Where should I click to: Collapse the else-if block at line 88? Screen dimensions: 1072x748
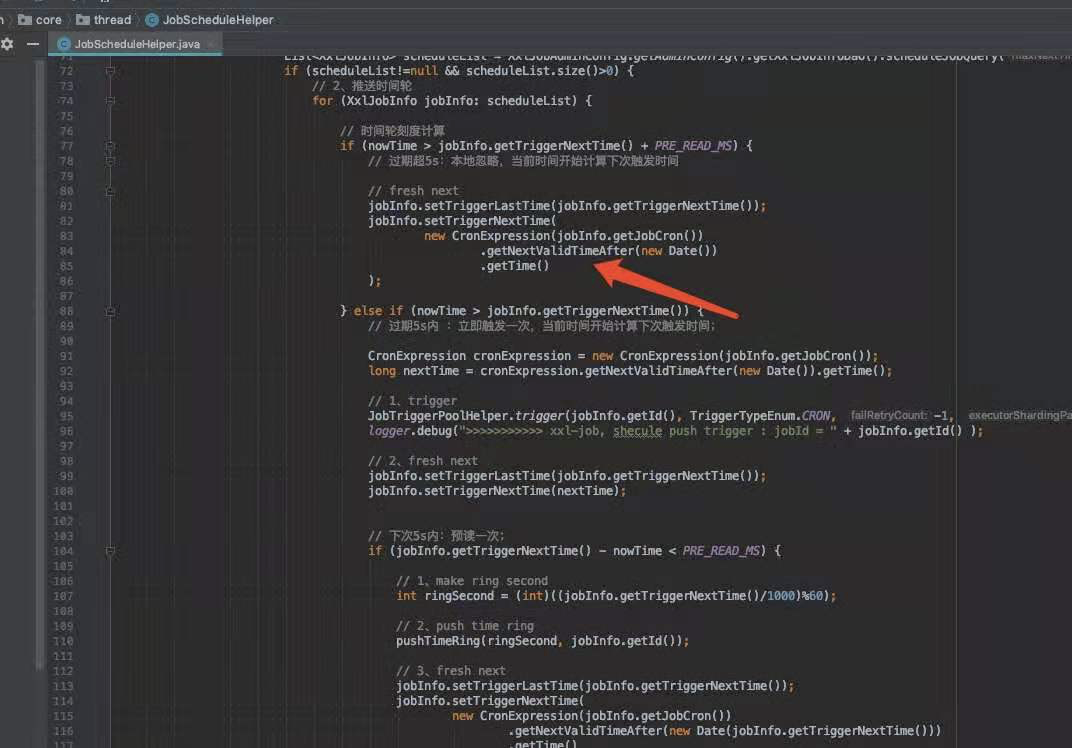(x=110, y=311)
